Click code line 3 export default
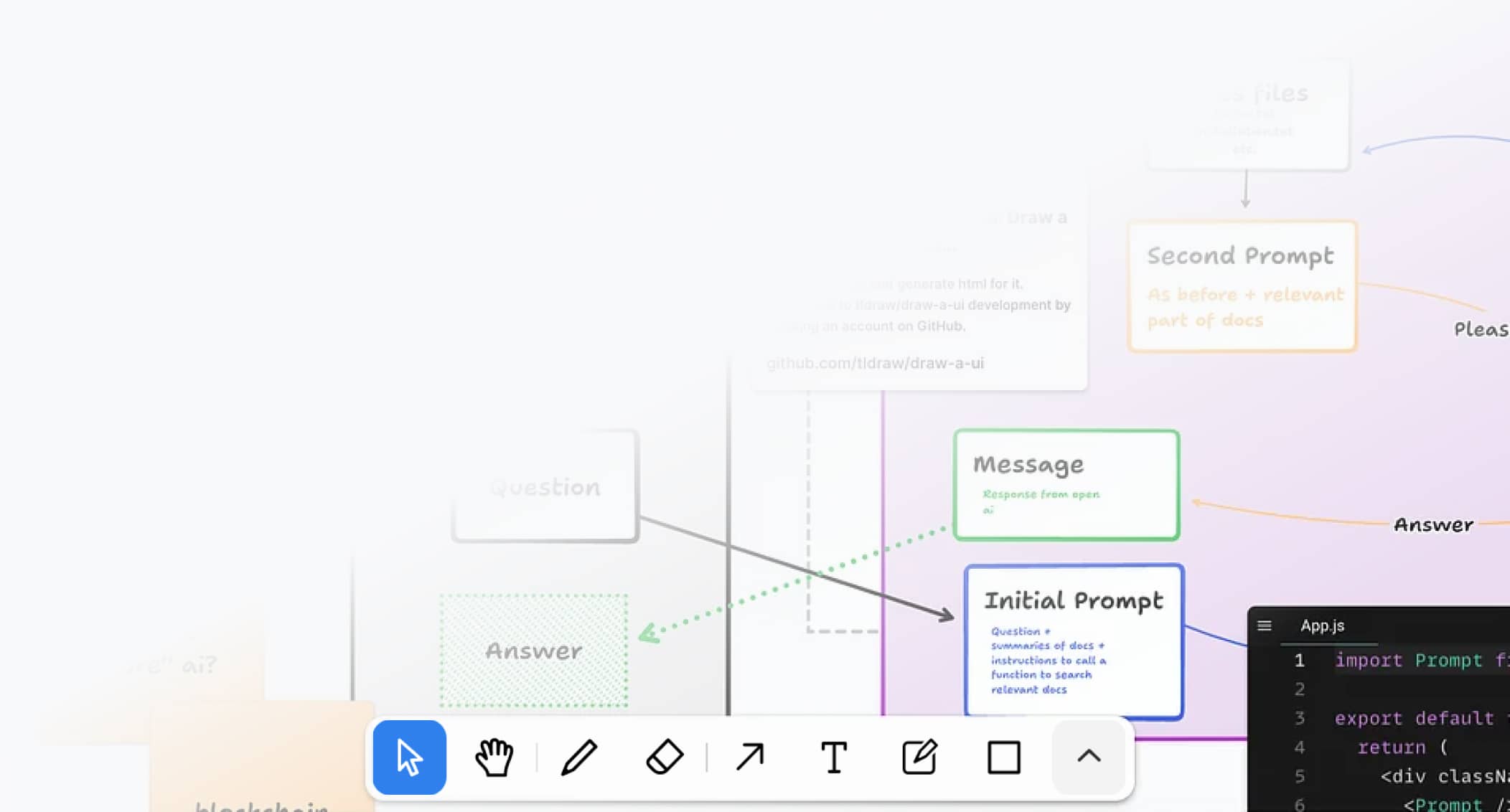The width and height of the screenshot is (1510, 812). tap(1421, 718)
